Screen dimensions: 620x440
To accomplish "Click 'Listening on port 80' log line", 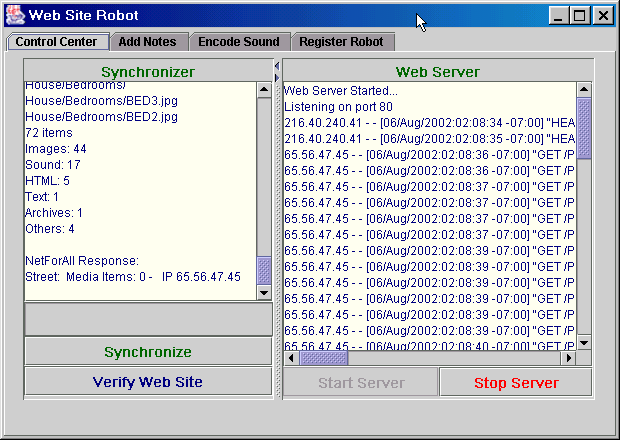I will point(338,107).
